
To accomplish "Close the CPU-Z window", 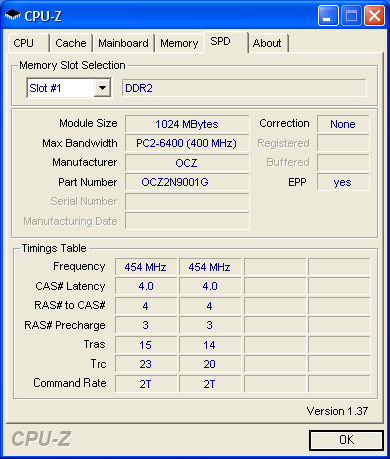I will [375, 15].
